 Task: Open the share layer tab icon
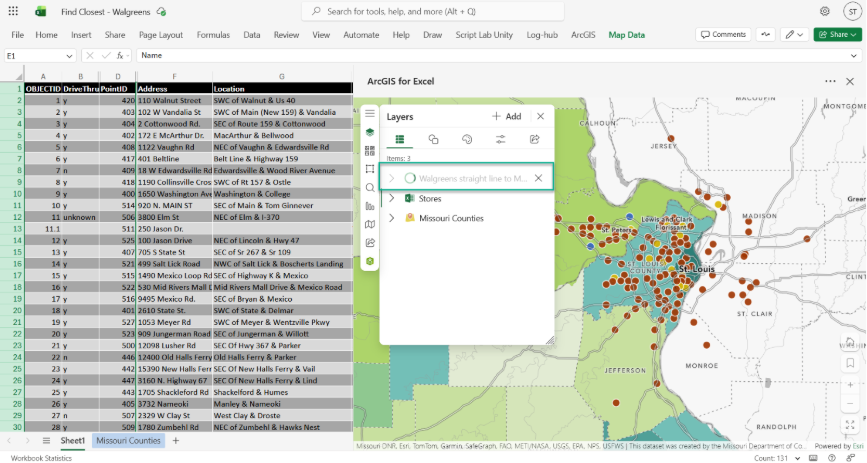[534, 139]
